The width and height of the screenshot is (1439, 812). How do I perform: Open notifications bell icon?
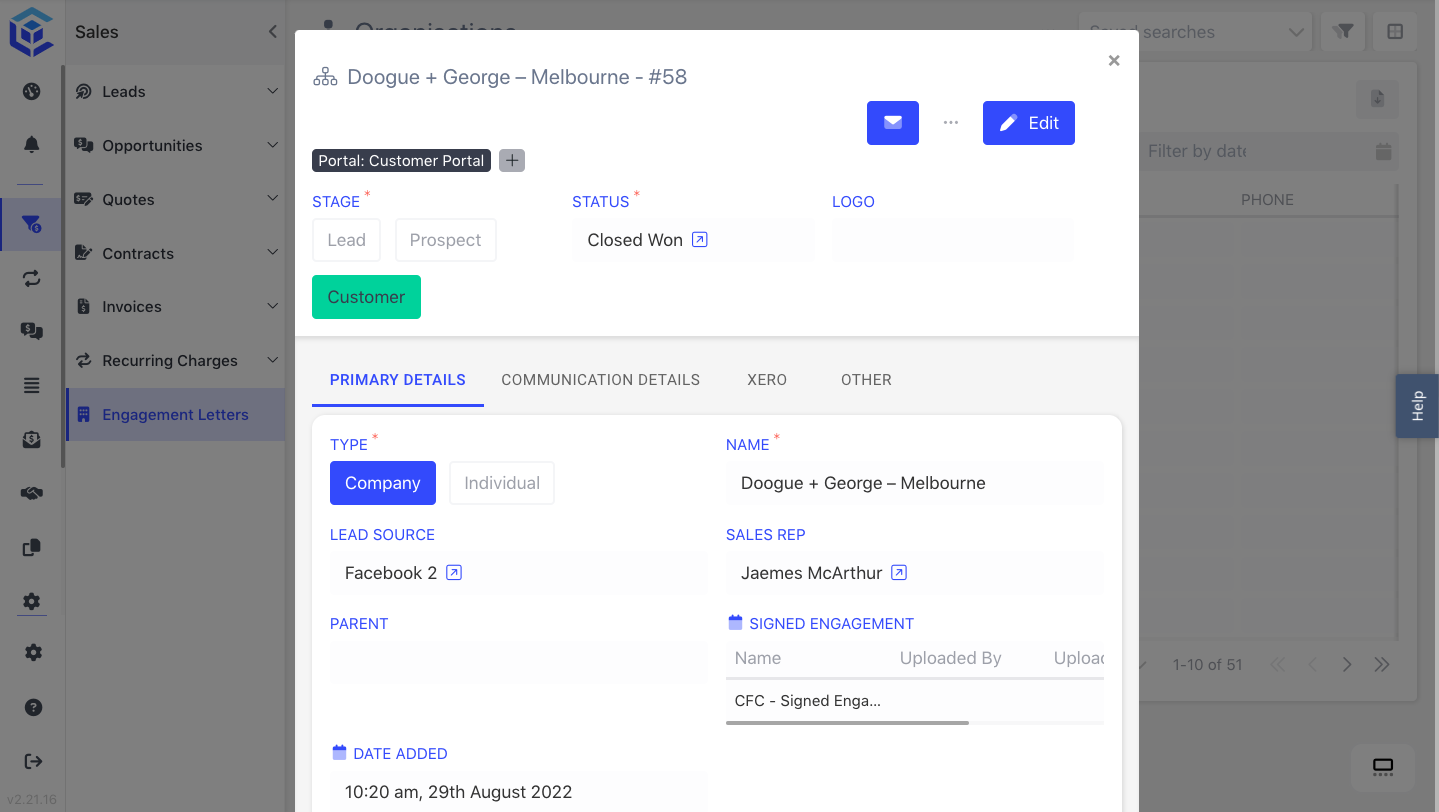[32, 145]
